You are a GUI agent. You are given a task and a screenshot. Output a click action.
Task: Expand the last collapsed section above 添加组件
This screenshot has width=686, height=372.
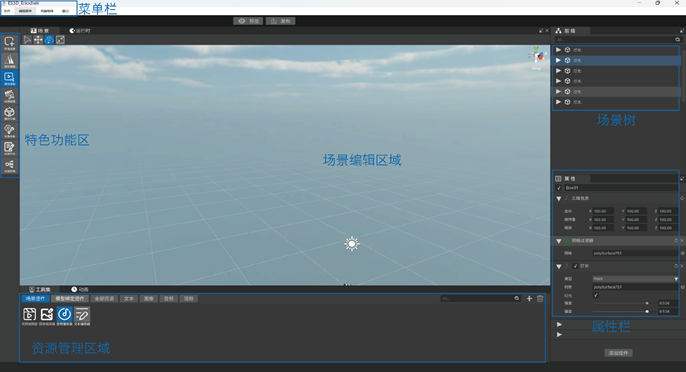tap(559, 334)
